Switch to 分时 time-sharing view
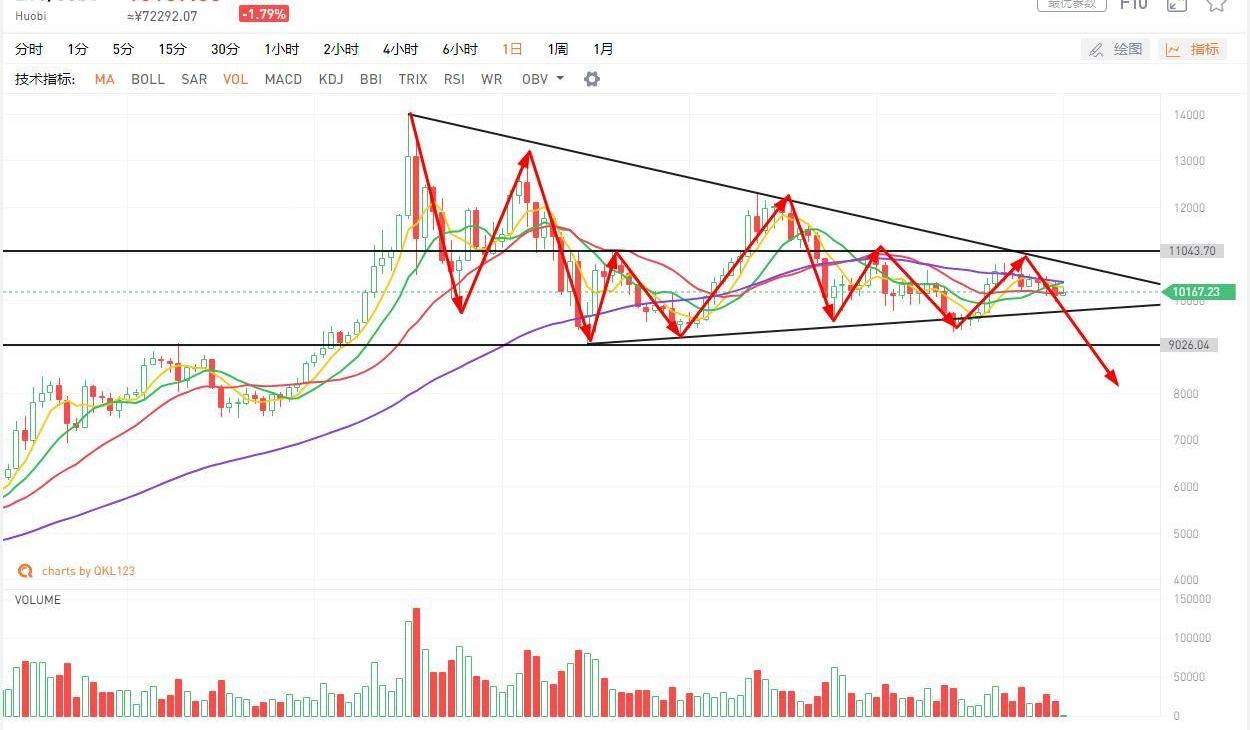This screenshot has height=730, width=1250. click(x=29, y=49)
